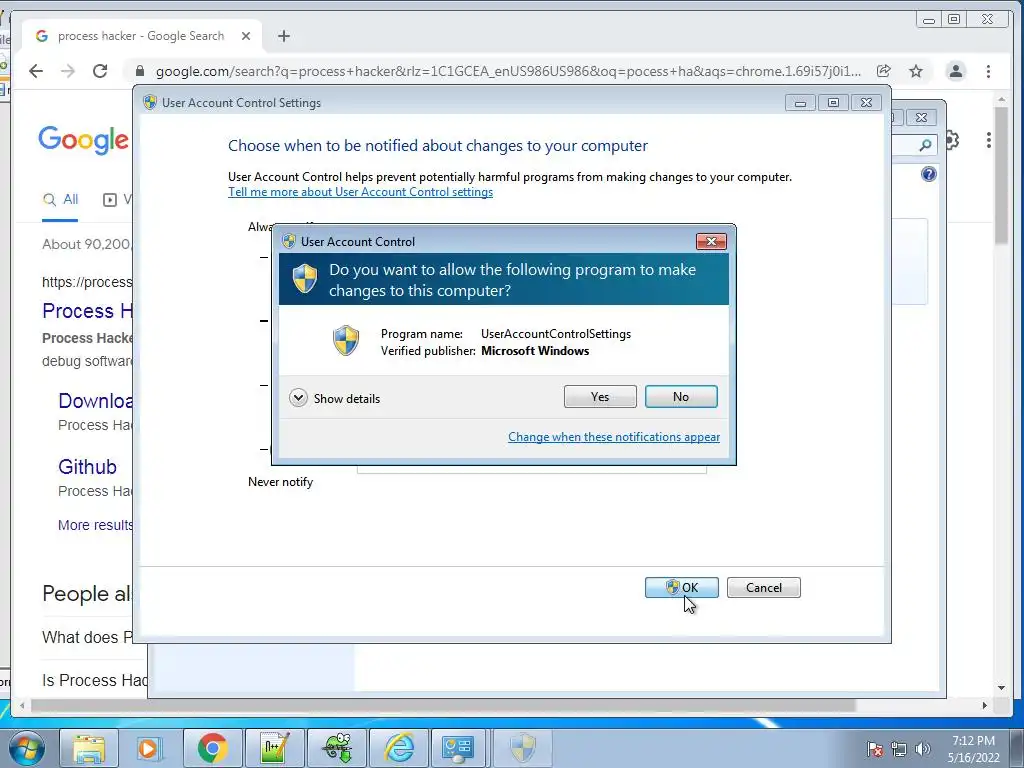Open Change when these notifications appear link
The height and width of the screenshot is (768, 1024).
[x=614, y=437]
